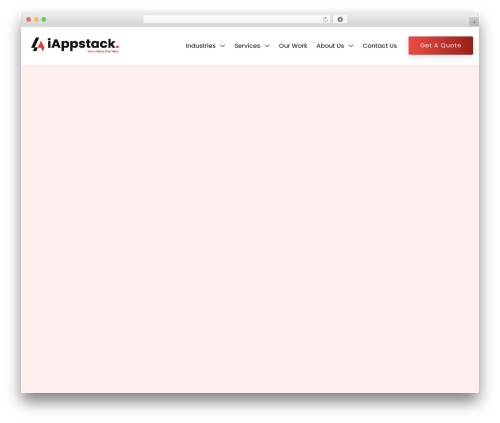Close the browser window with red button
The image size is (500, 423).
(x=29, y=20)
